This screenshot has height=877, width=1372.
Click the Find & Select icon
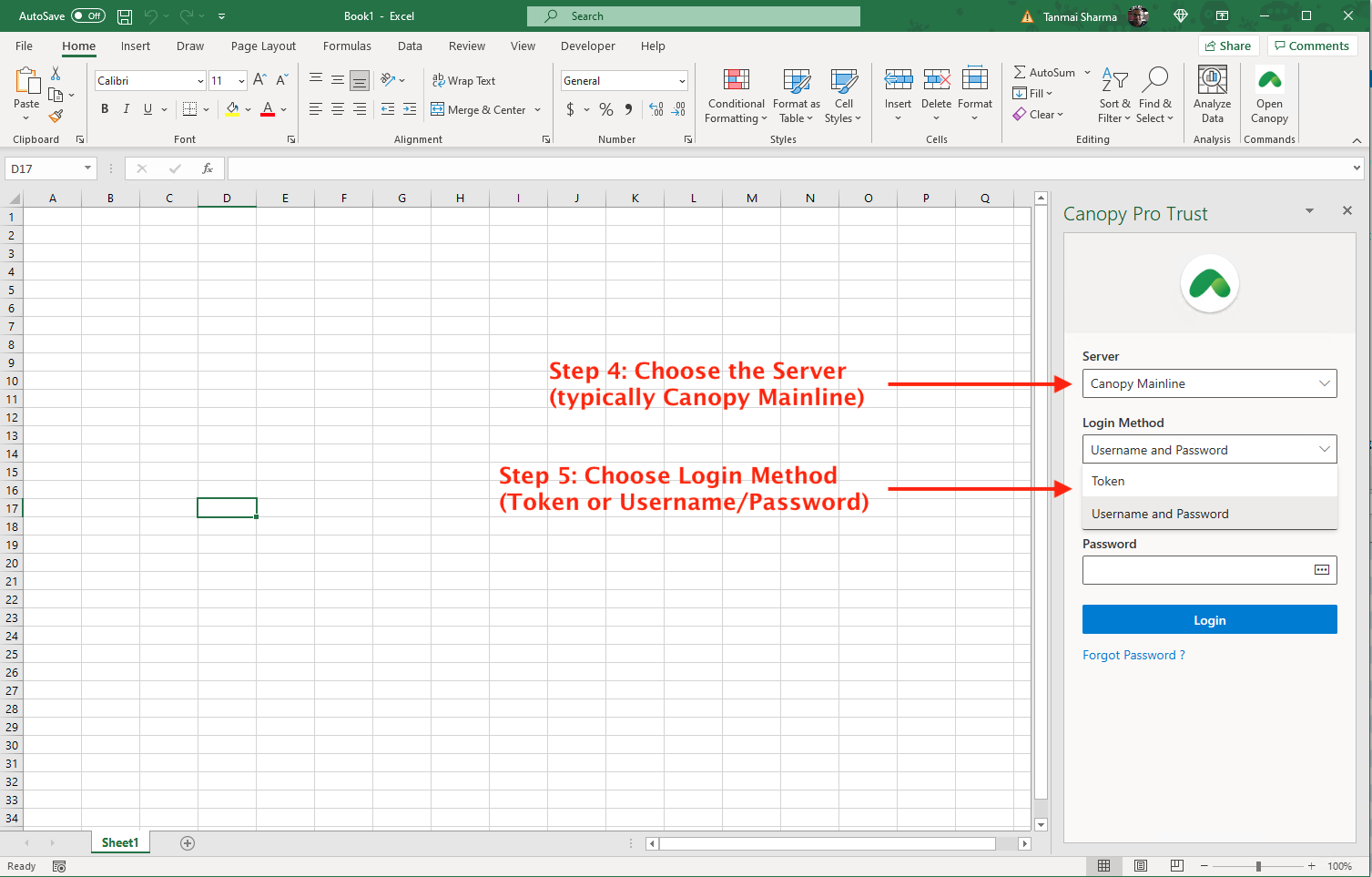click(x=1154, y=80)
